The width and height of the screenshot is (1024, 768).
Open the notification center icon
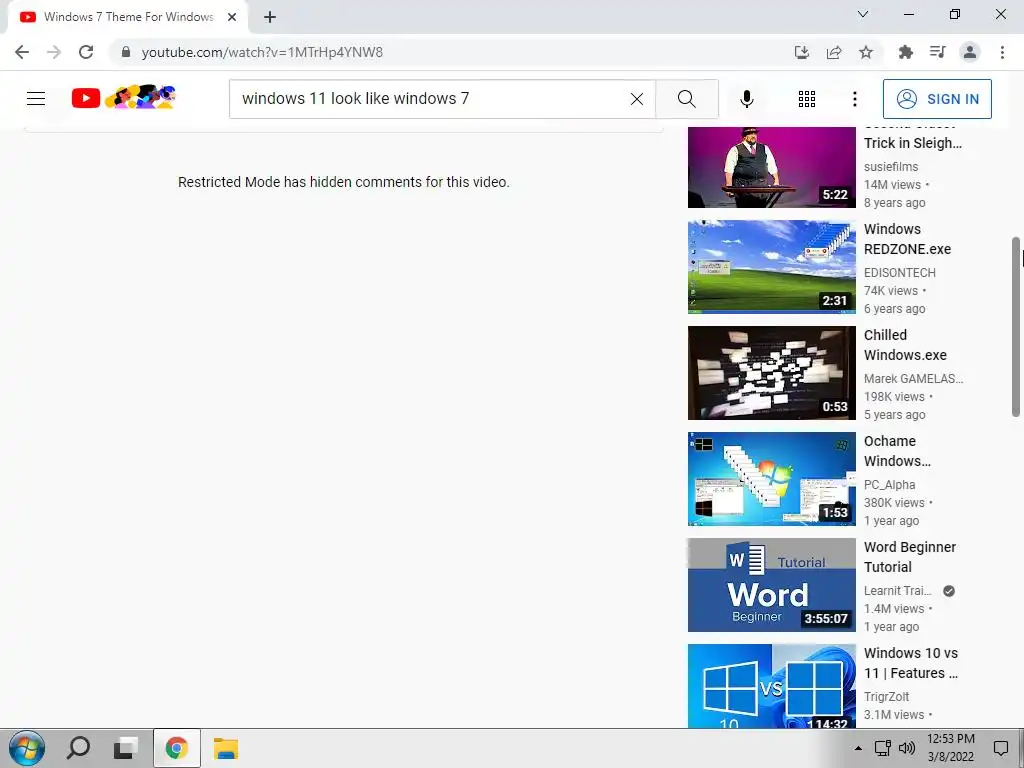1000,748
